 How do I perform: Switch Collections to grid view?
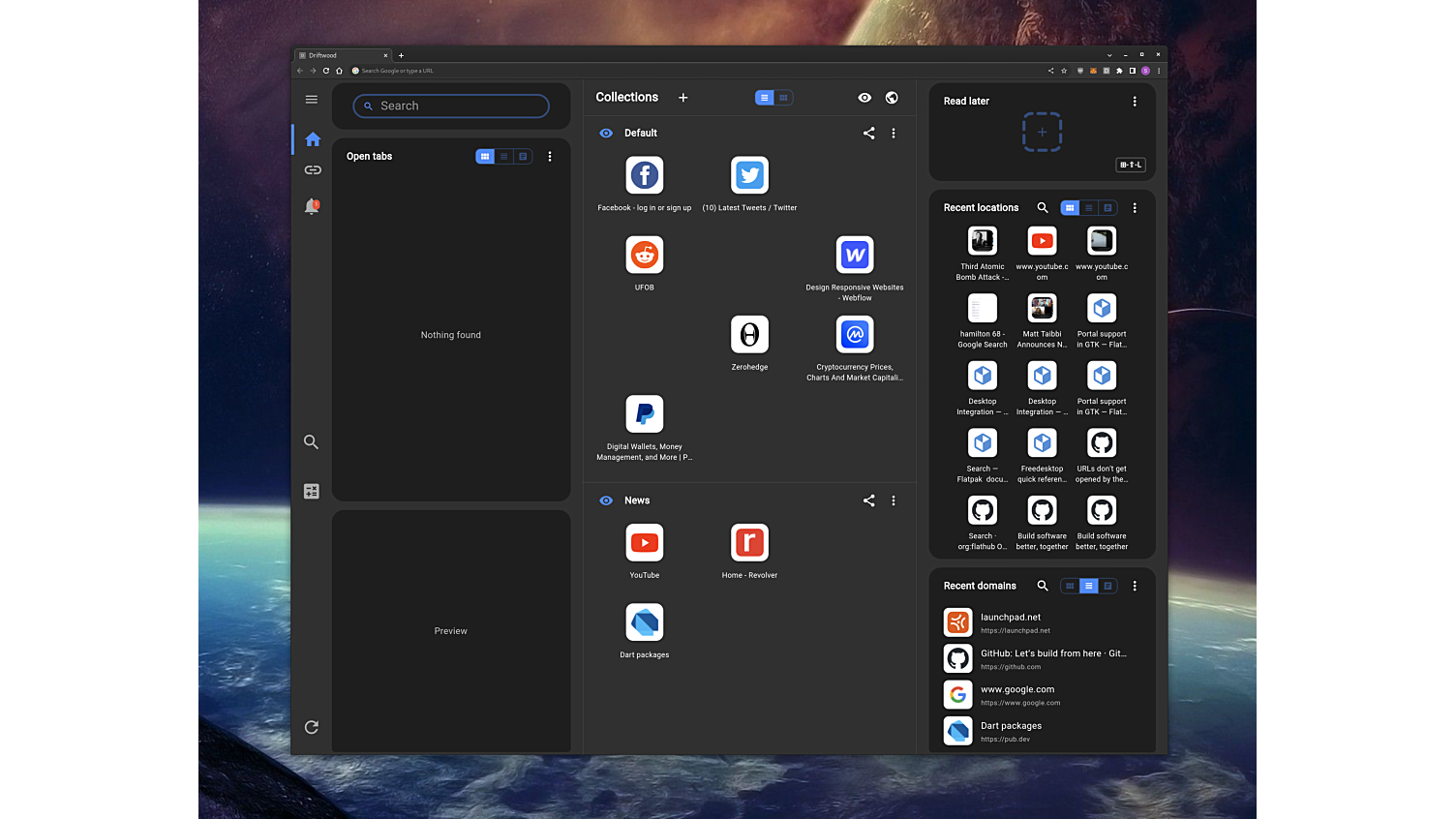[x=784, y=98]
